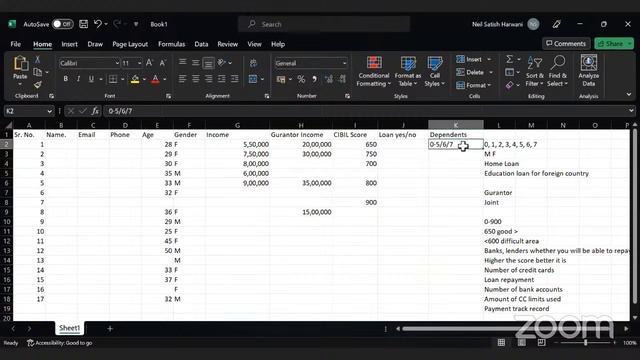The height and width of the screenshot is (360, 640).
Task: Increase font size with larger A icon
Action: pos(149,63)
